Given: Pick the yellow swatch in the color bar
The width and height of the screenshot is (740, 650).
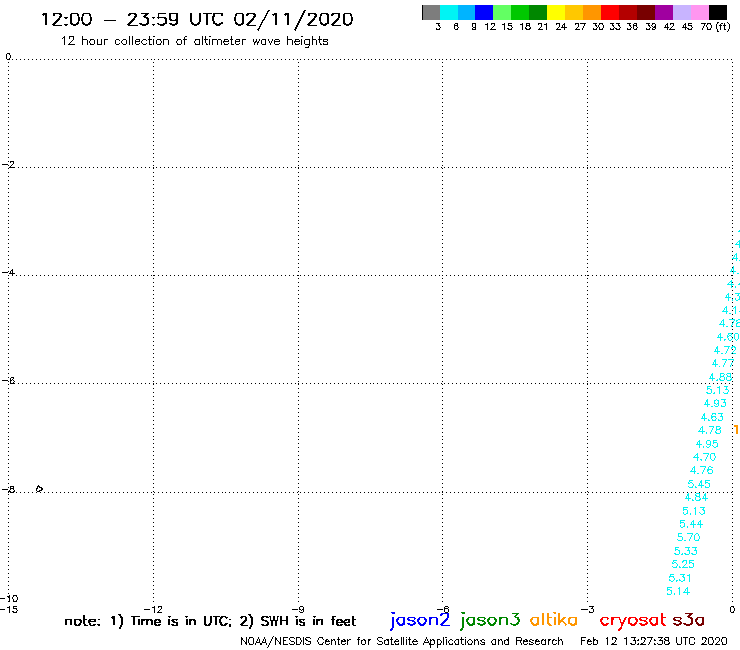Looking at the screenshot, I should [x=556, y=12].
